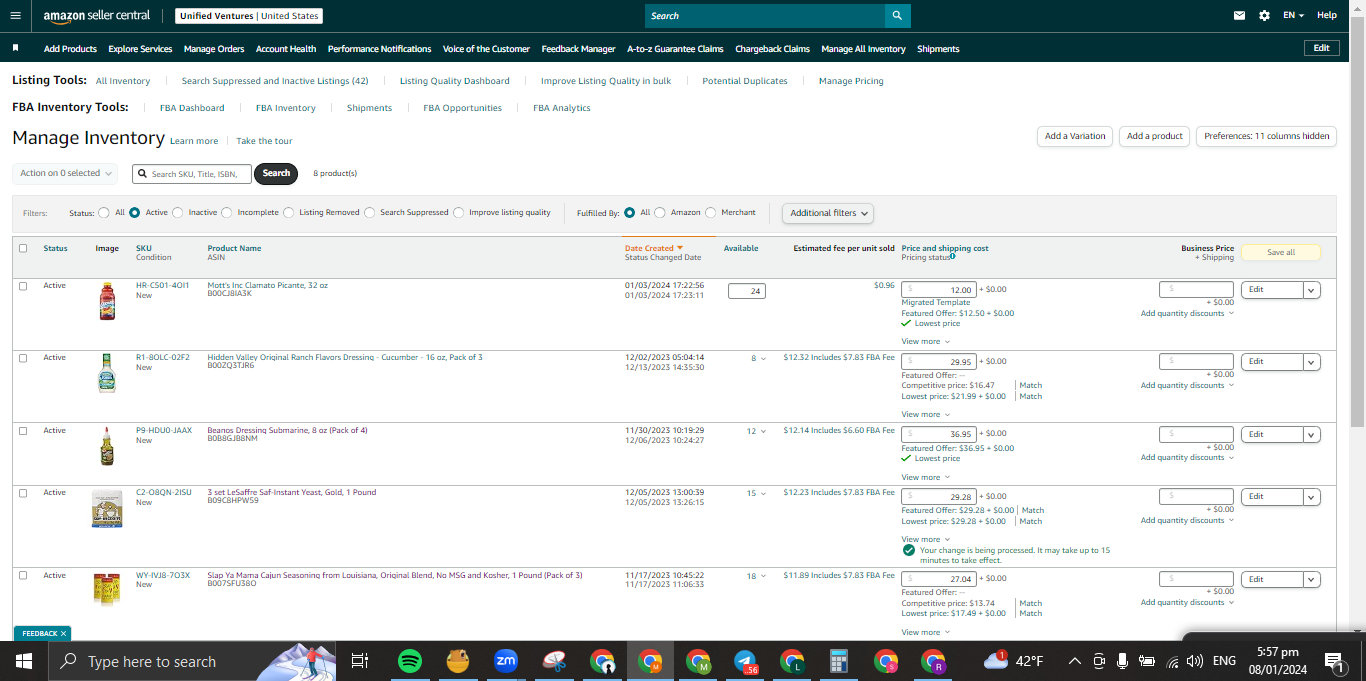
Task: Open the Shipments nav bar item
Action: coord(938,48)
